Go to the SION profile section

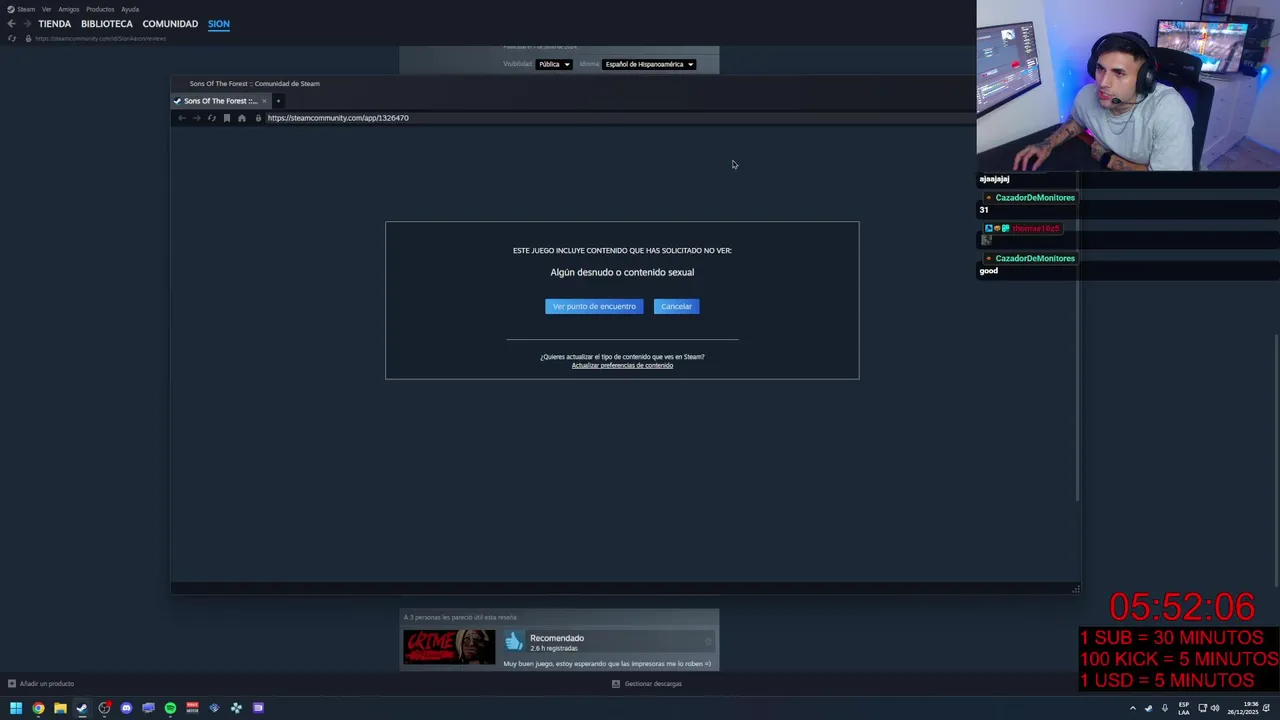coord(219,24)
